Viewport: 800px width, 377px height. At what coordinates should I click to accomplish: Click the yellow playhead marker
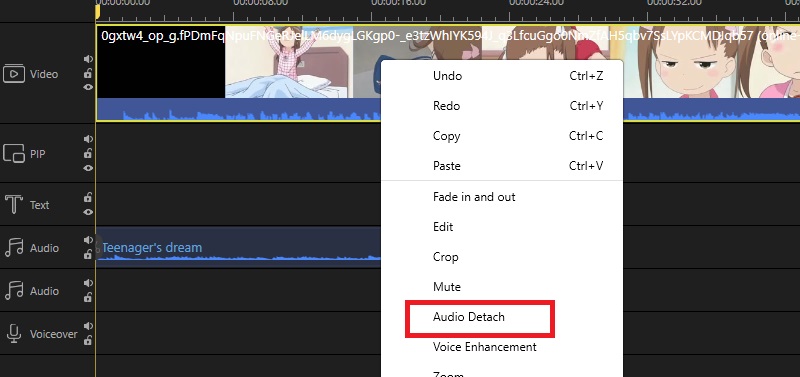[97, 11]
